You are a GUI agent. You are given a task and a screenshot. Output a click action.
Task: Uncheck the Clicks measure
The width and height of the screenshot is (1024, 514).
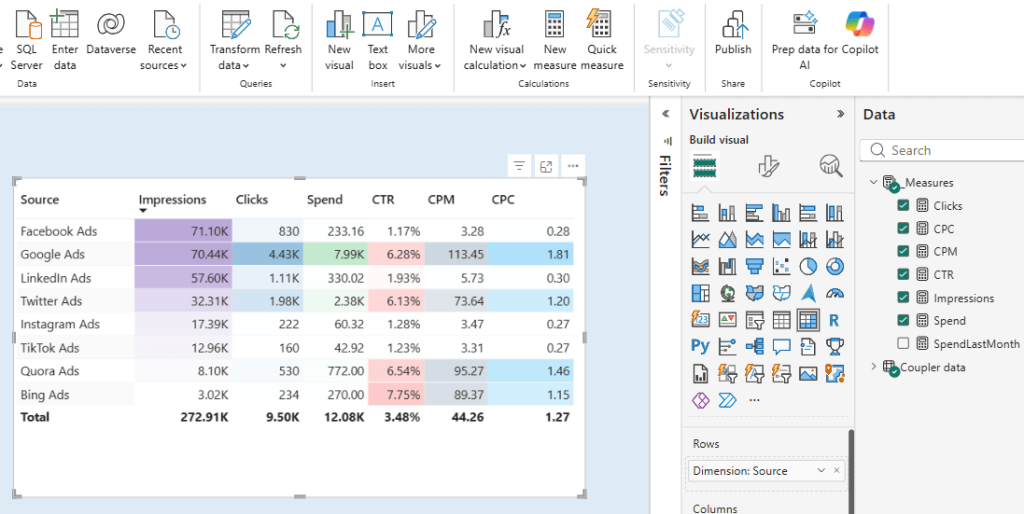click(903, 206)
